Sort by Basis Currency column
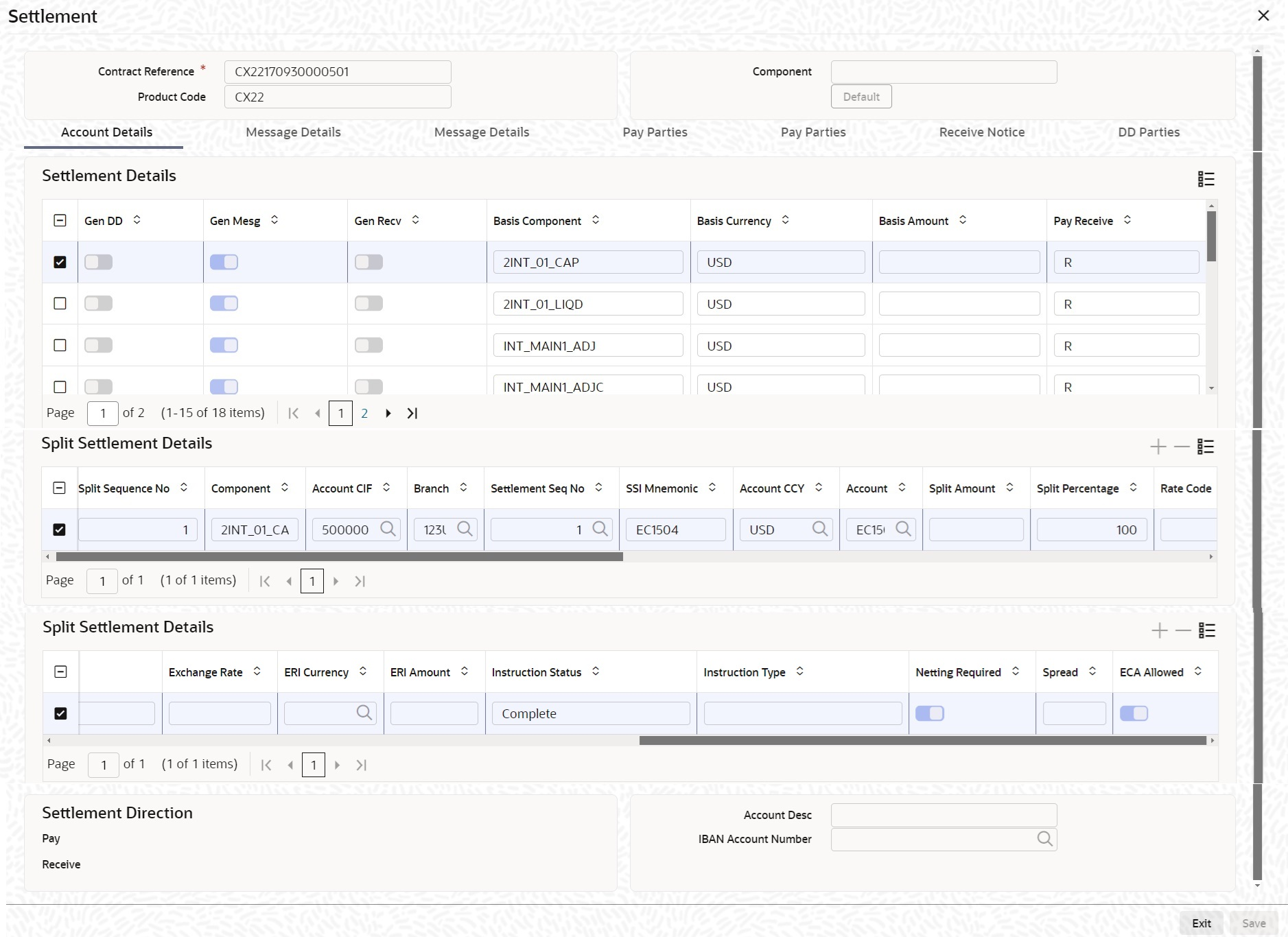Image resolution: width=1288 pixels, height=937 pixels. tap(786, 220)
